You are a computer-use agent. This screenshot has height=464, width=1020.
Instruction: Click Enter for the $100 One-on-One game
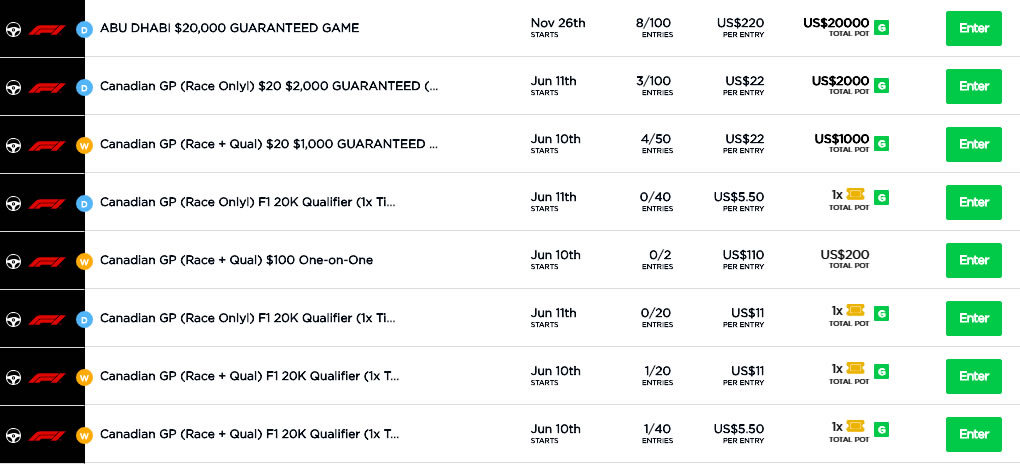pos(974,260)
